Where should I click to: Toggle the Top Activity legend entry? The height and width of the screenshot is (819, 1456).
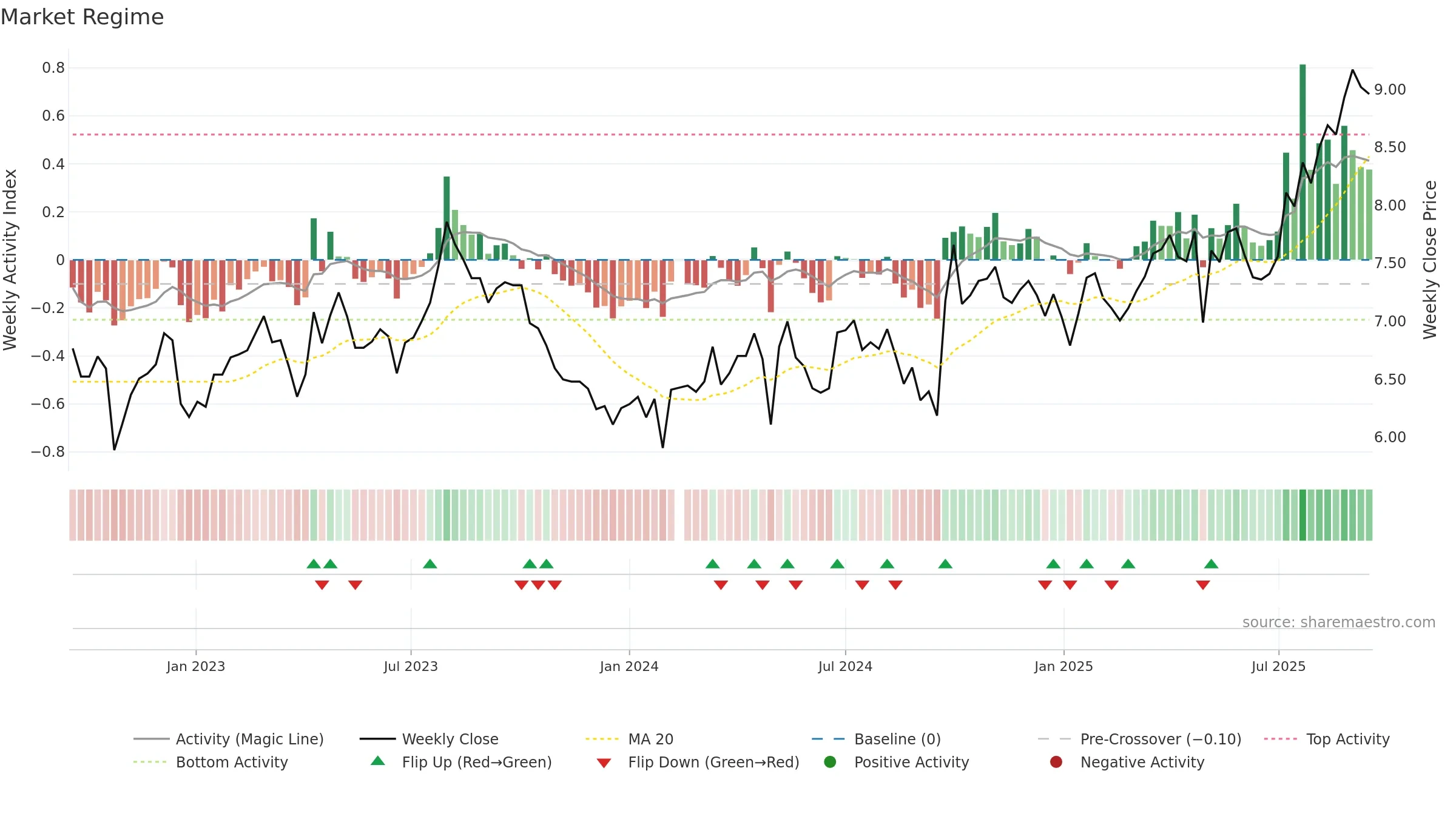(x=1326, y=739)
